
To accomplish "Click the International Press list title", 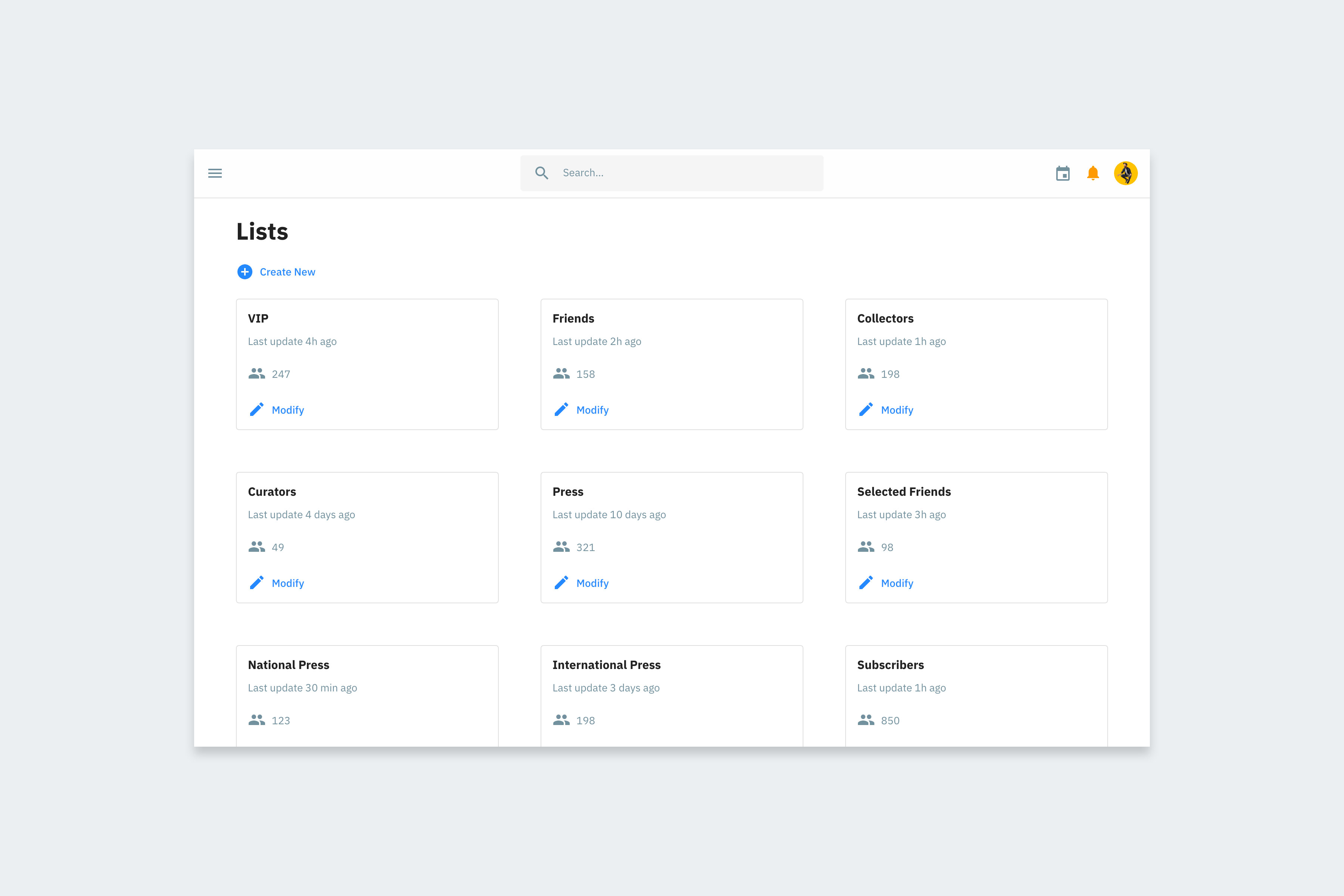I will tap(606, 665).
